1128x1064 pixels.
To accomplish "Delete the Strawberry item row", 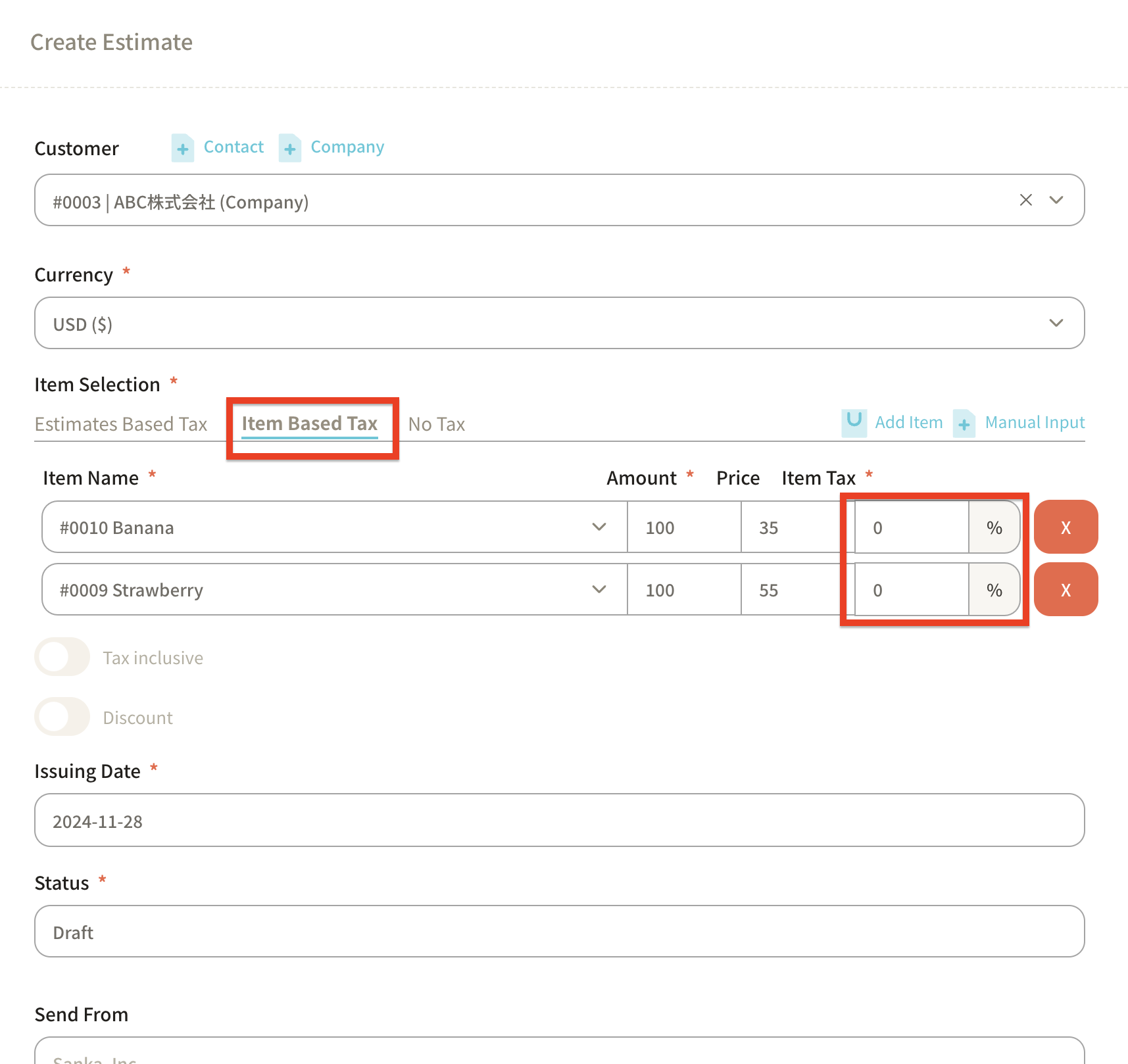I will click(x=1066, y=590).
